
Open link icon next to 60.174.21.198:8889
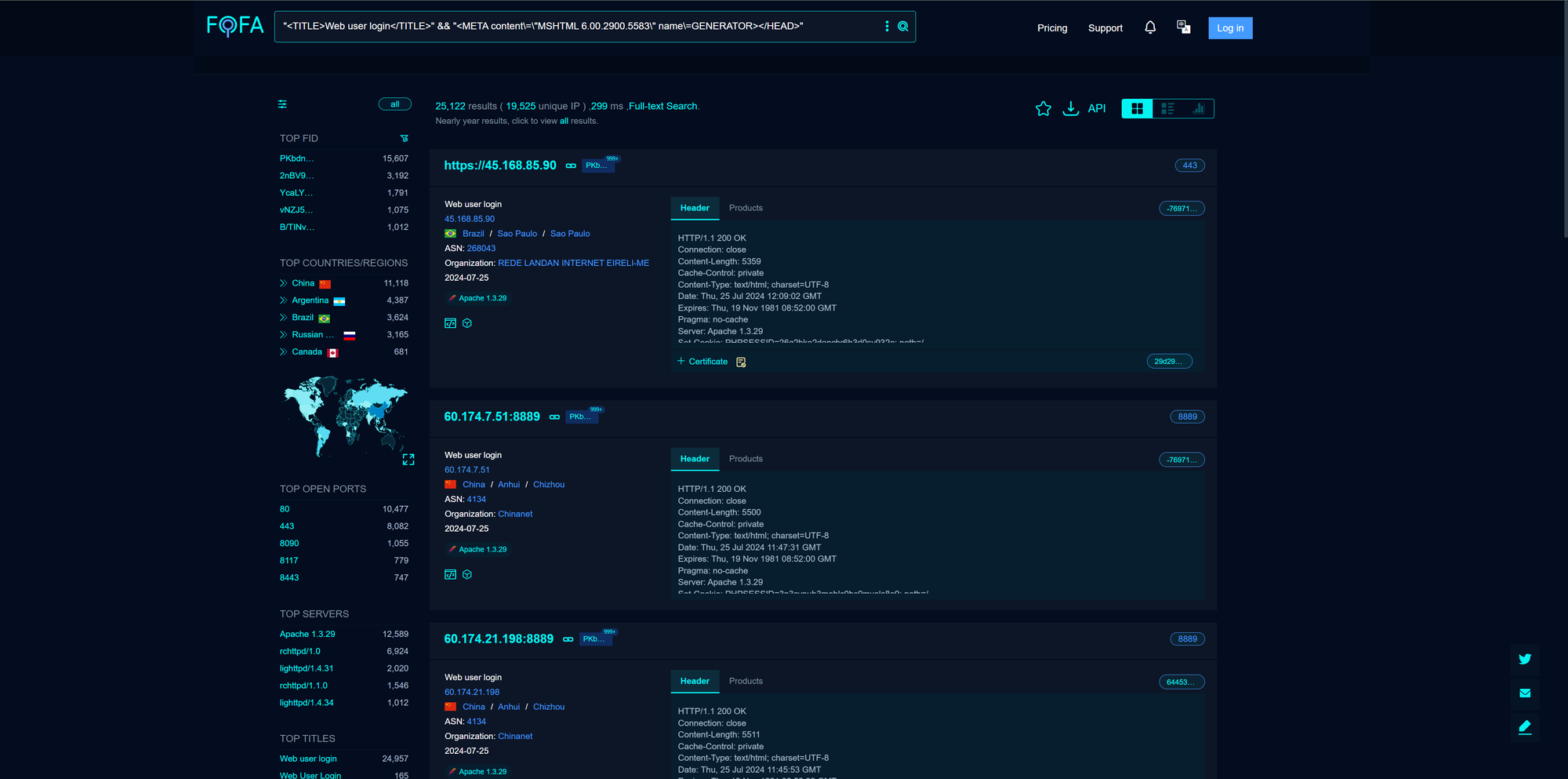click(x=568, y=639)
